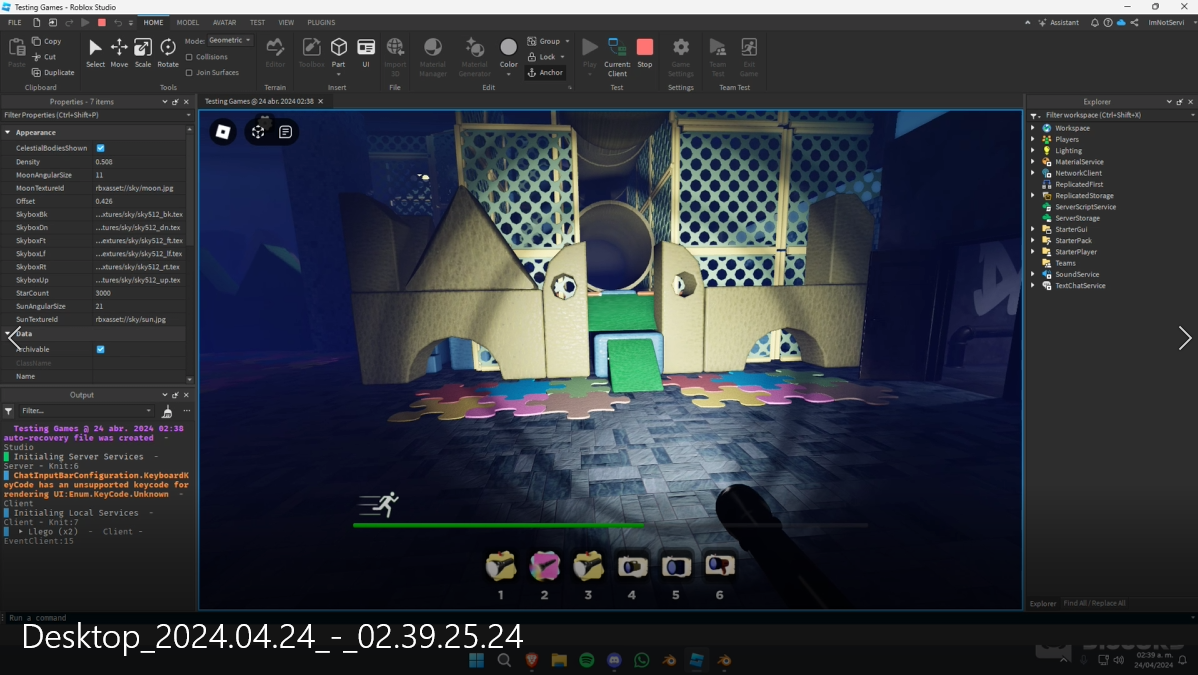1198x675 pixels.
Task: Insert a new Part
Action: (338, 54)
